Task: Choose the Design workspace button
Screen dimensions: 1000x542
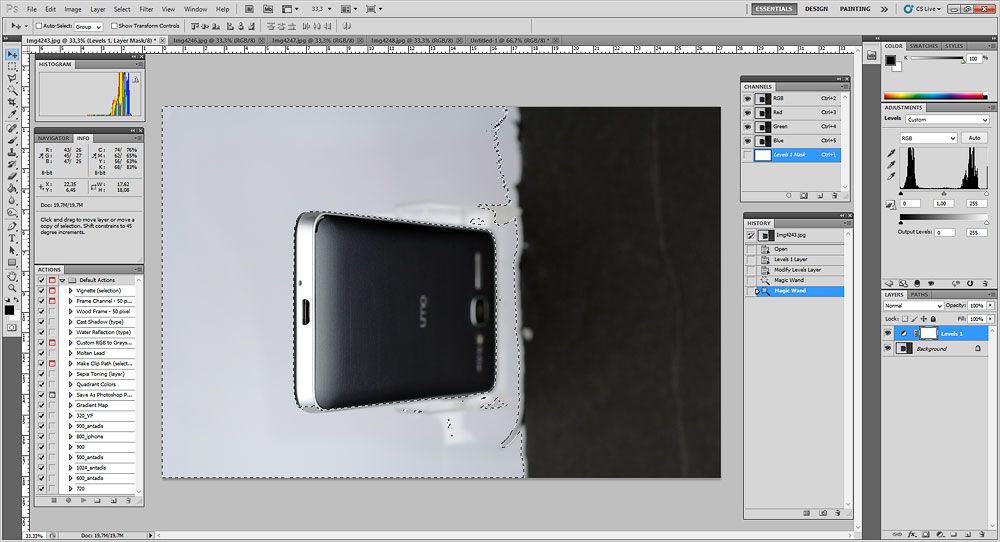Action: 816,9
